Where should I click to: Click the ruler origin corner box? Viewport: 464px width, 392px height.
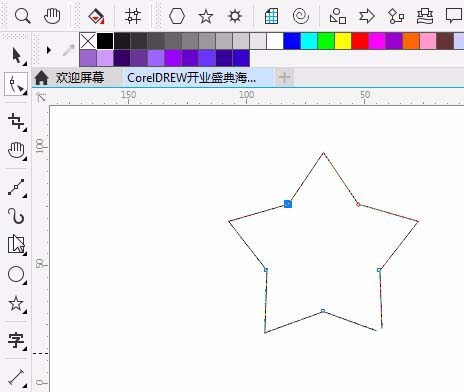click(x=41, y=97)
